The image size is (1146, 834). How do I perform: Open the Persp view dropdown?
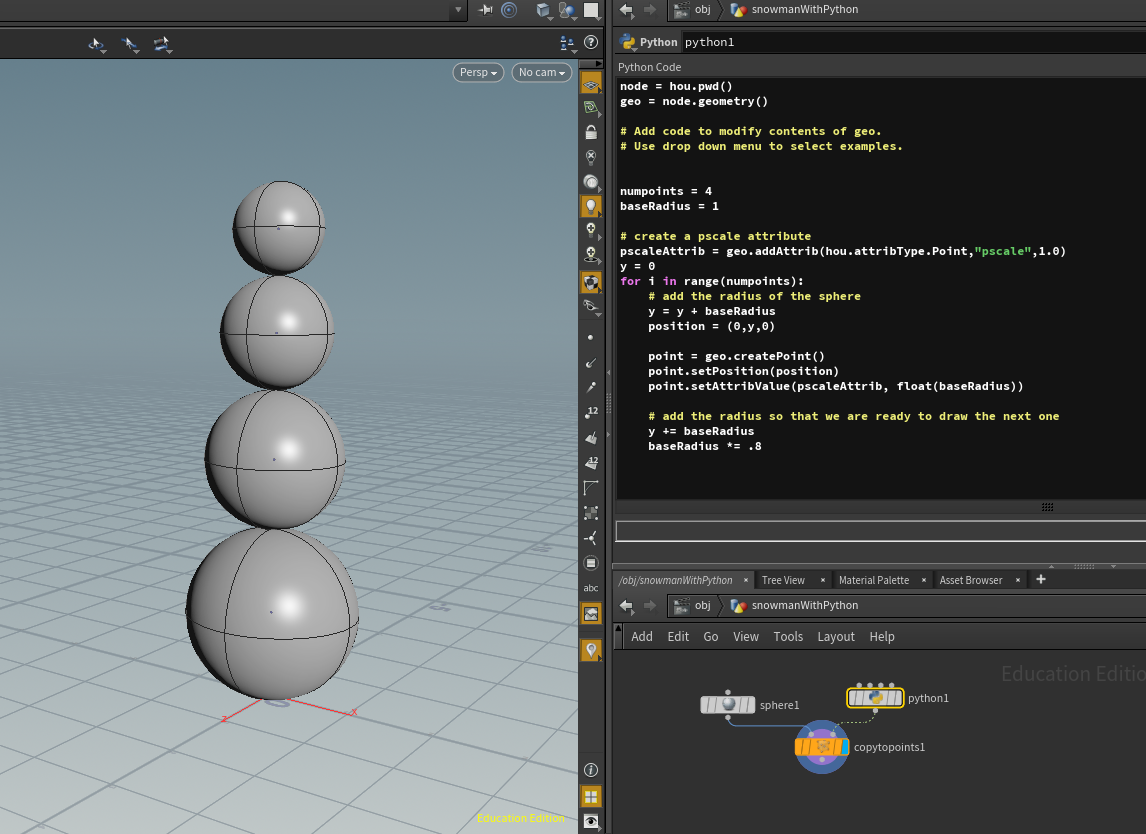click(x=478, y=72)
